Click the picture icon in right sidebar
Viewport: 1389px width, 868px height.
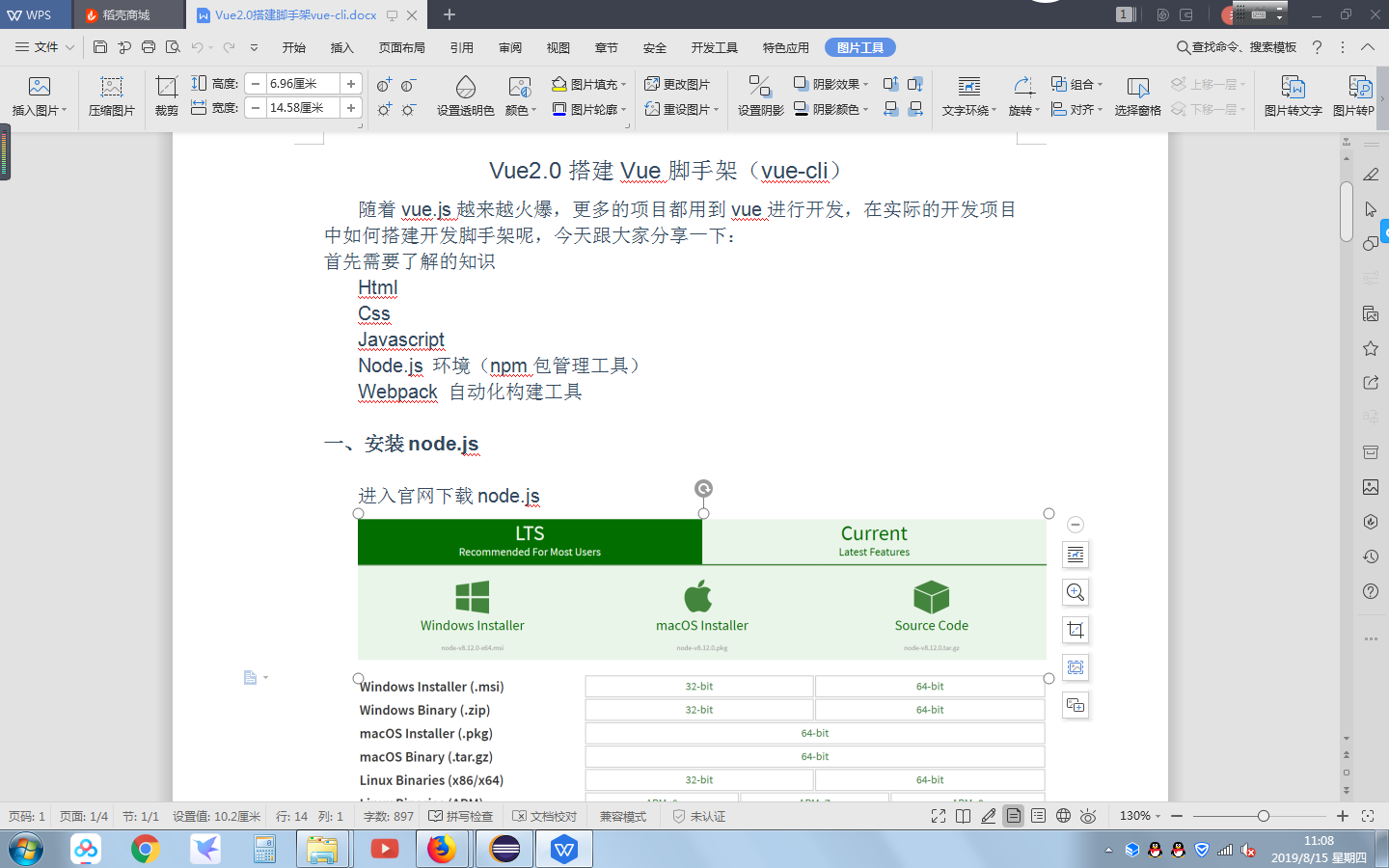pos(1371,487)
